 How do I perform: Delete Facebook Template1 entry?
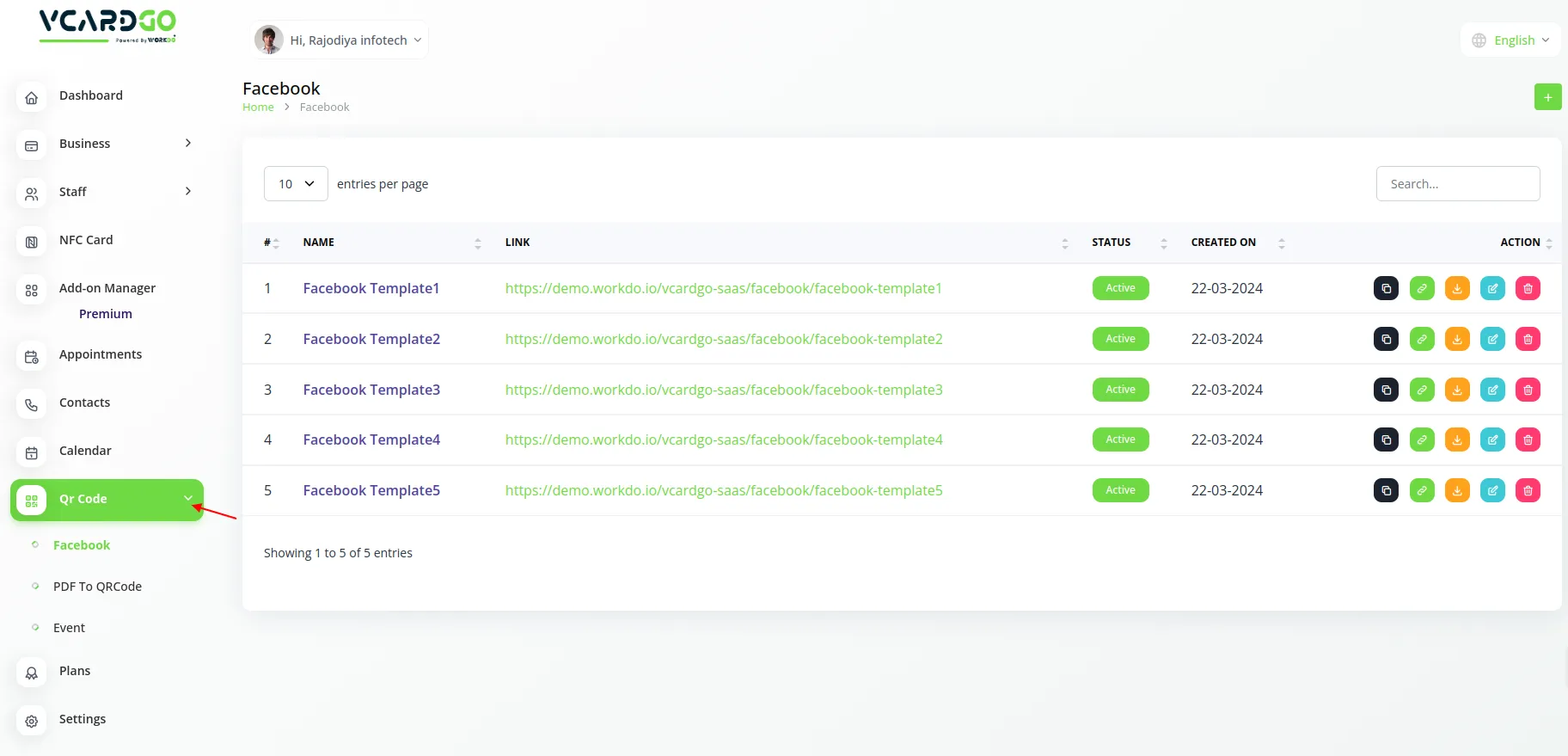(x=1528, y=288)
